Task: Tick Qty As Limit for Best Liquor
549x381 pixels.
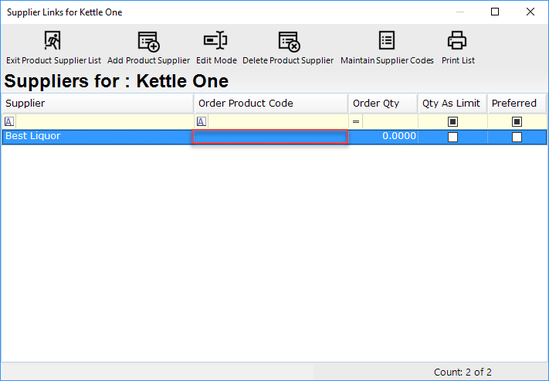Action: click(x=453, y=137)
